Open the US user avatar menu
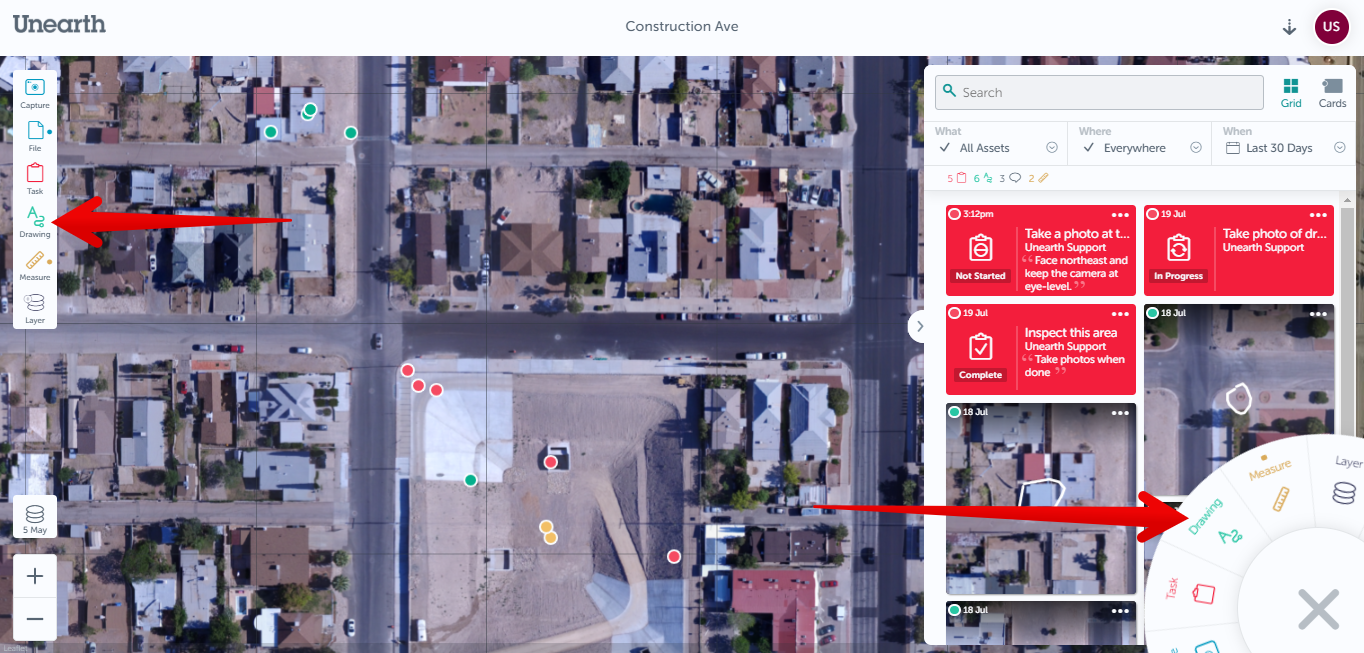 click(1331, 27)
